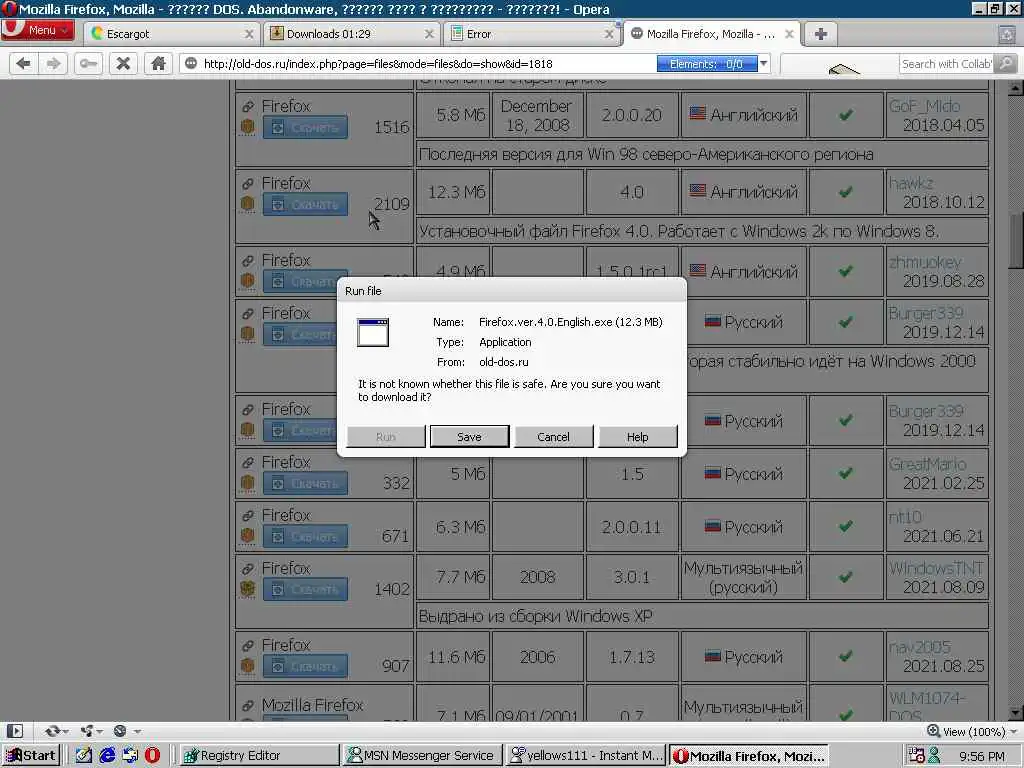Click the package icon on Firefox 1516 row

click(248, 127)
